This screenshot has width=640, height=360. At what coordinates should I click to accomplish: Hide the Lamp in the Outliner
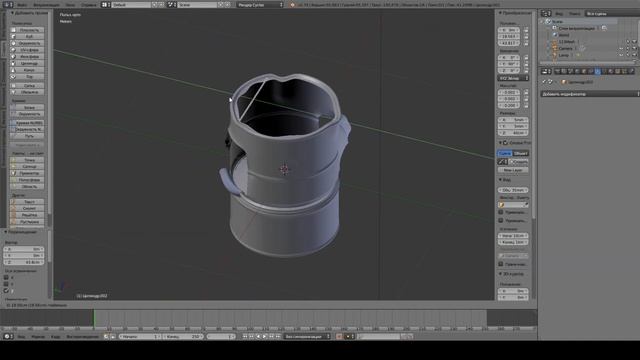(x=621, y=55)
